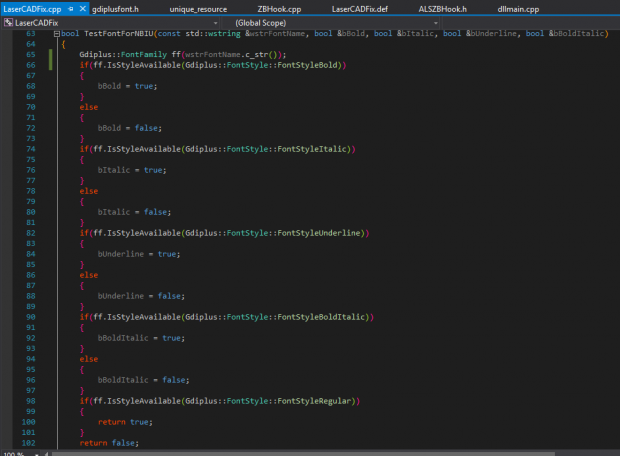Collapse the TestFontForNBIU function block
This screenshot has width=620, height=456.
[x=55, y=34]
